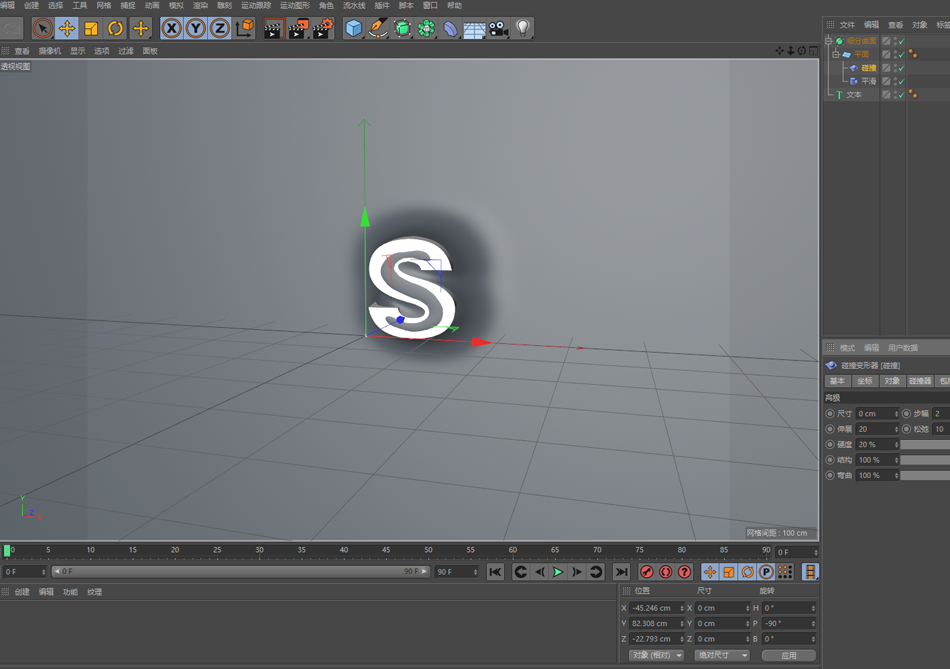Click the last-used tool plus icon
Image resolution: width=950 pixels, height=669 pixels.
141,28
